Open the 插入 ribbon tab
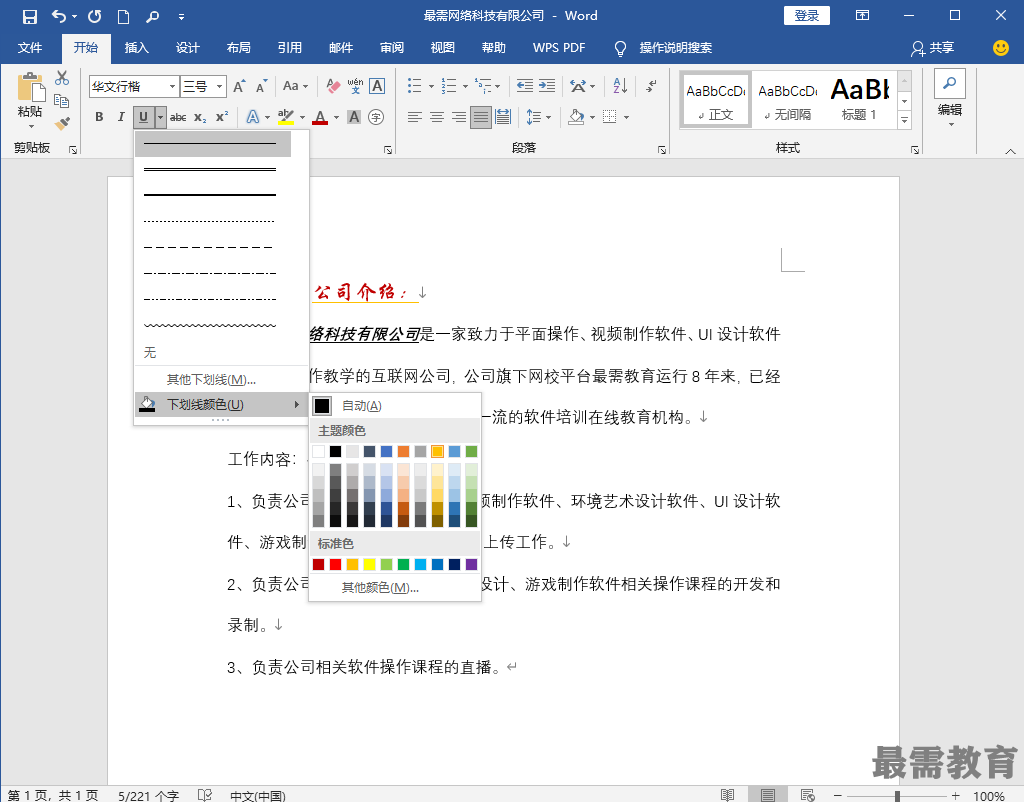The height and width of the screenshot is (802, 1024). pos(136,48)
